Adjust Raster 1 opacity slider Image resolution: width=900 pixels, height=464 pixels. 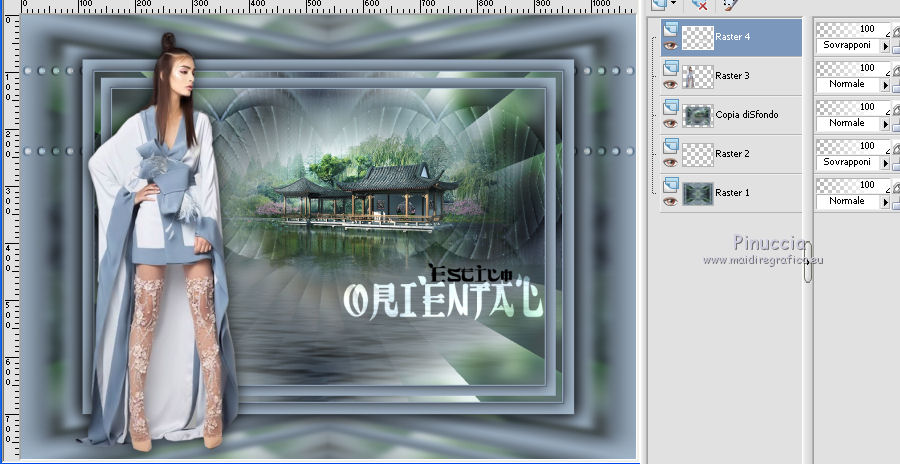tap(853, 185)
